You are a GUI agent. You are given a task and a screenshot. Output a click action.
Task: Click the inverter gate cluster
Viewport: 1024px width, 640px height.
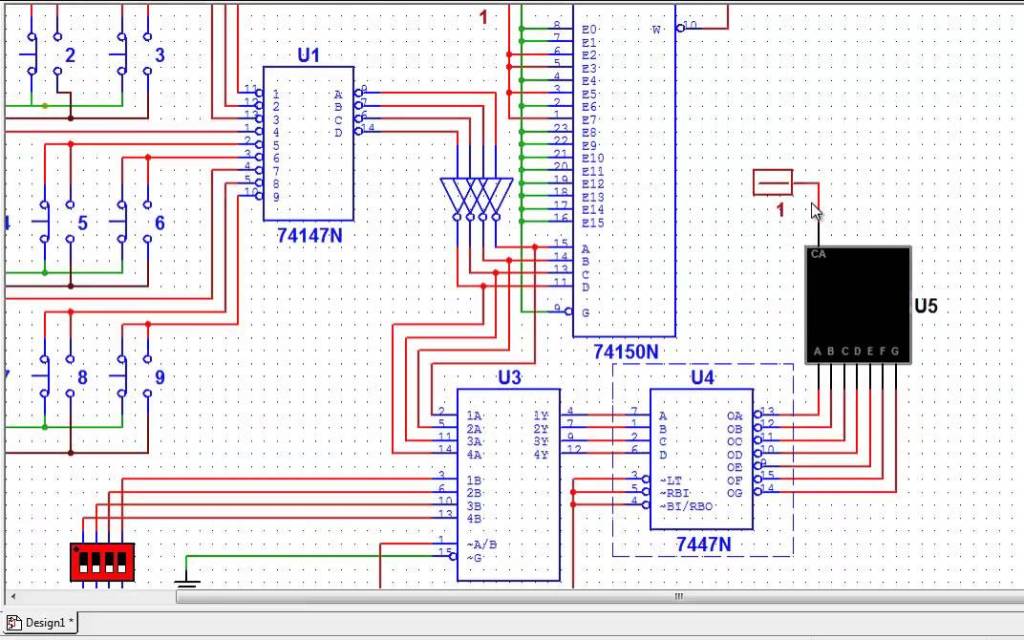point(476,198)
